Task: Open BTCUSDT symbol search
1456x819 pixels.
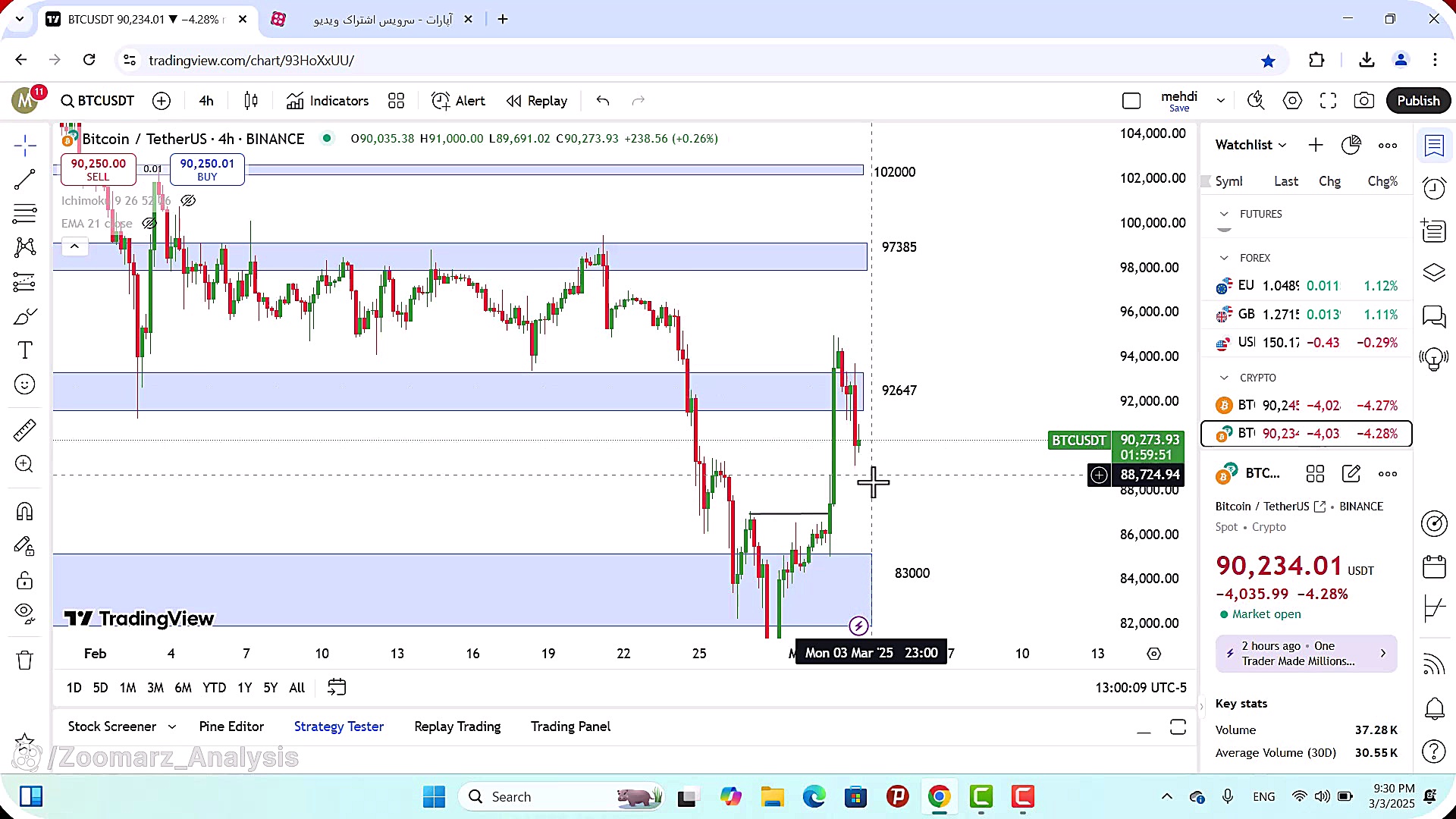Action: point(98,101)
